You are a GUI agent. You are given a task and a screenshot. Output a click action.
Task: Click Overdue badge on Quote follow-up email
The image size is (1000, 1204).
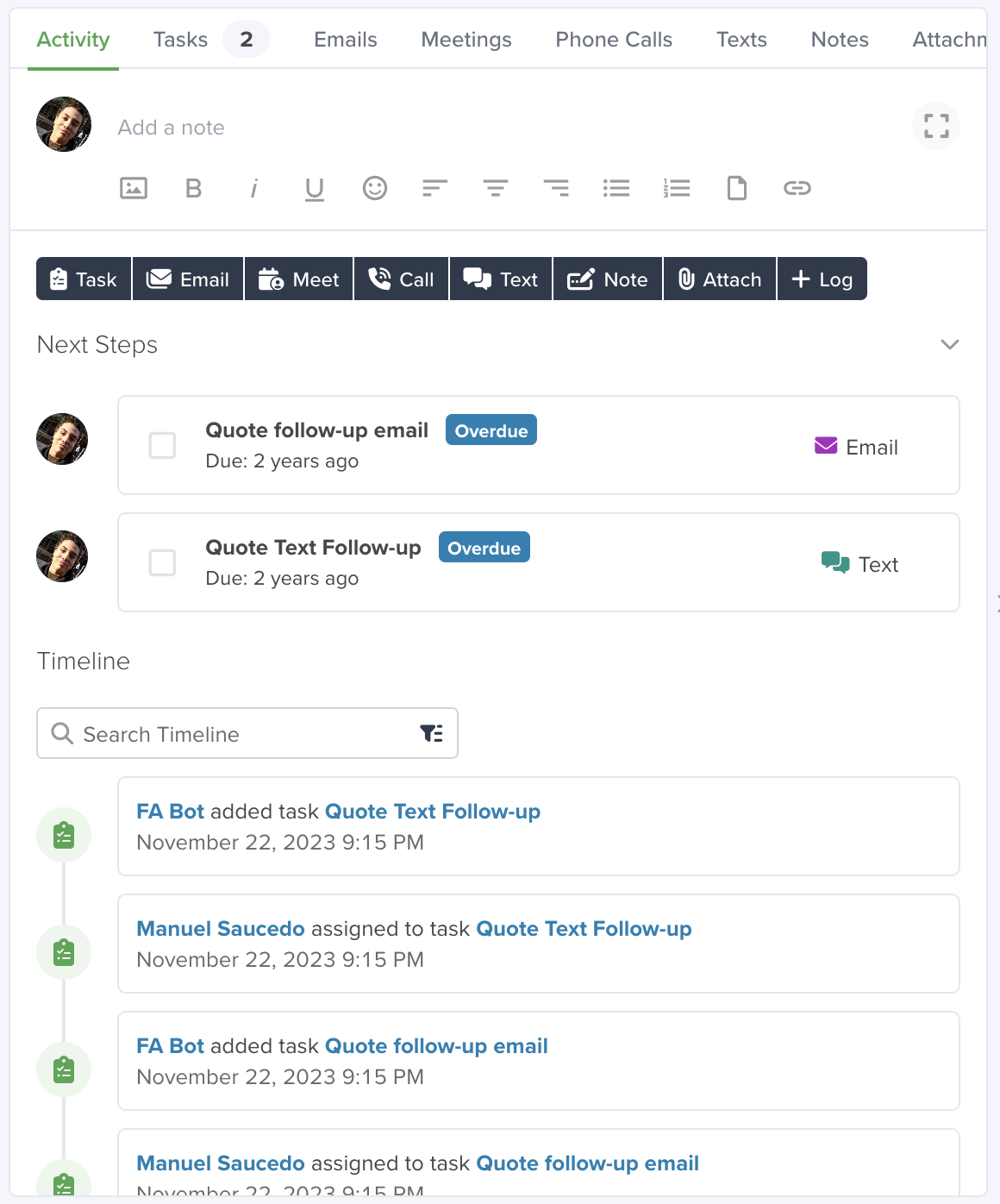point(491,430)
